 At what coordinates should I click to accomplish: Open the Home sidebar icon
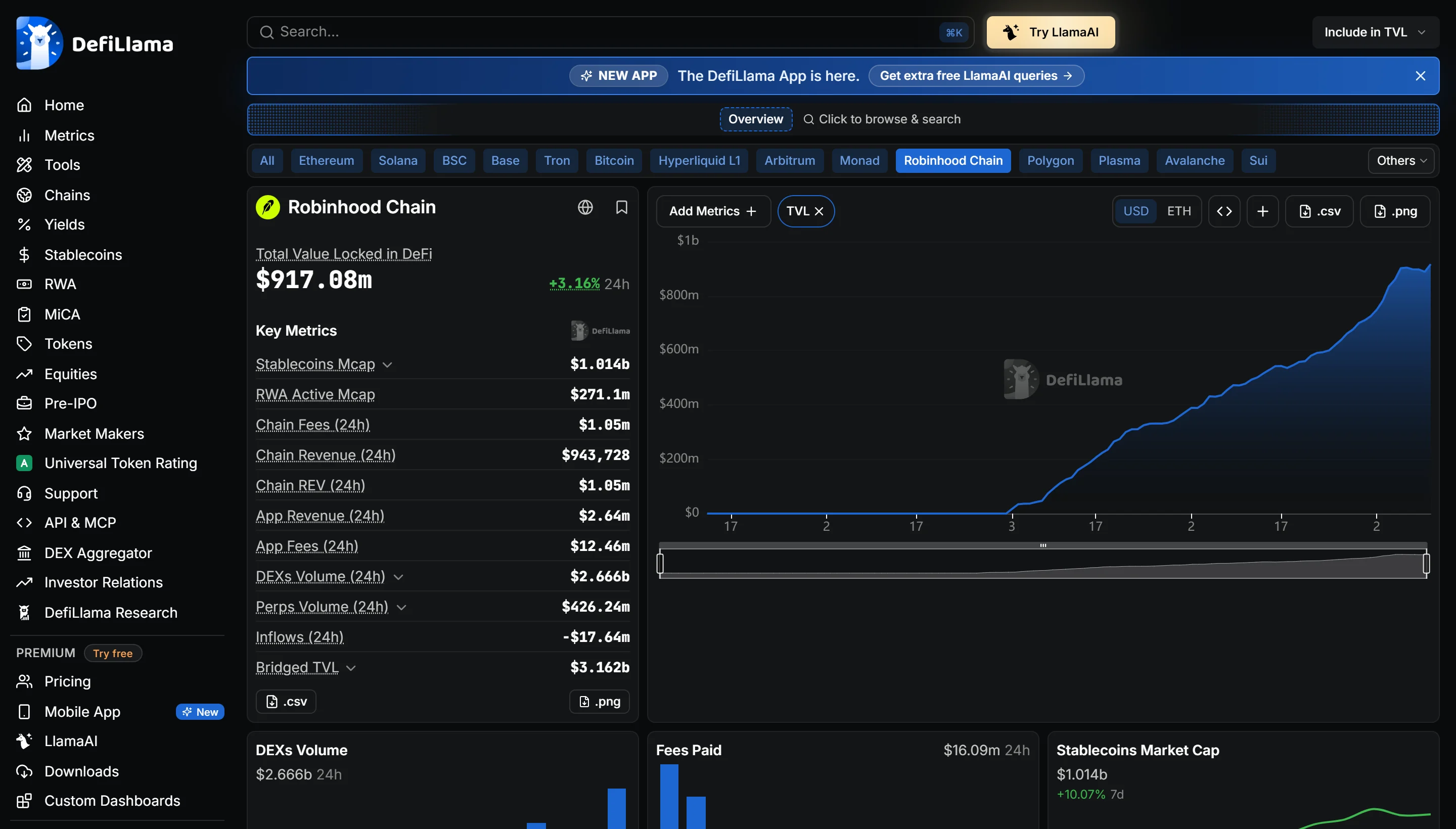pyautogui.click(x=24, y=105)
